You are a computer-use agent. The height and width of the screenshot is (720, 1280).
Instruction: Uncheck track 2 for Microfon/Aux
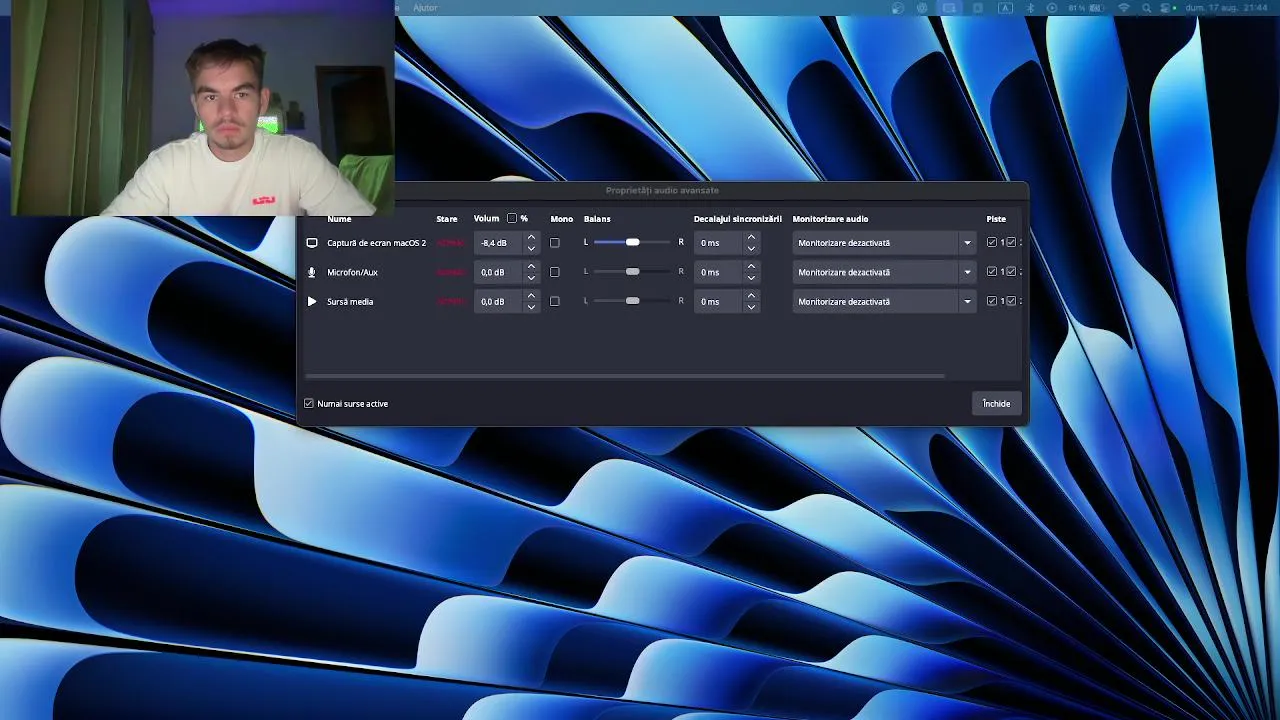(x=1011, y=271)
